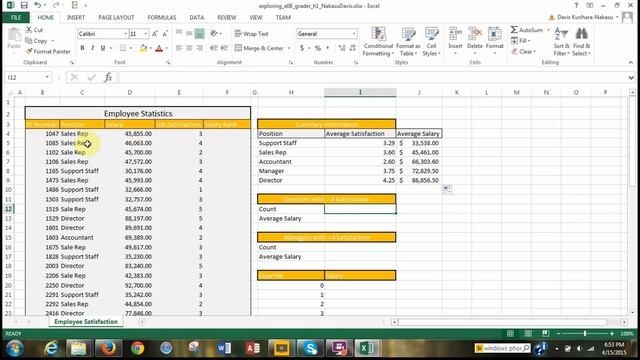Apply Percent Style format
640x360 pixels.
click(x=318, y=48)
